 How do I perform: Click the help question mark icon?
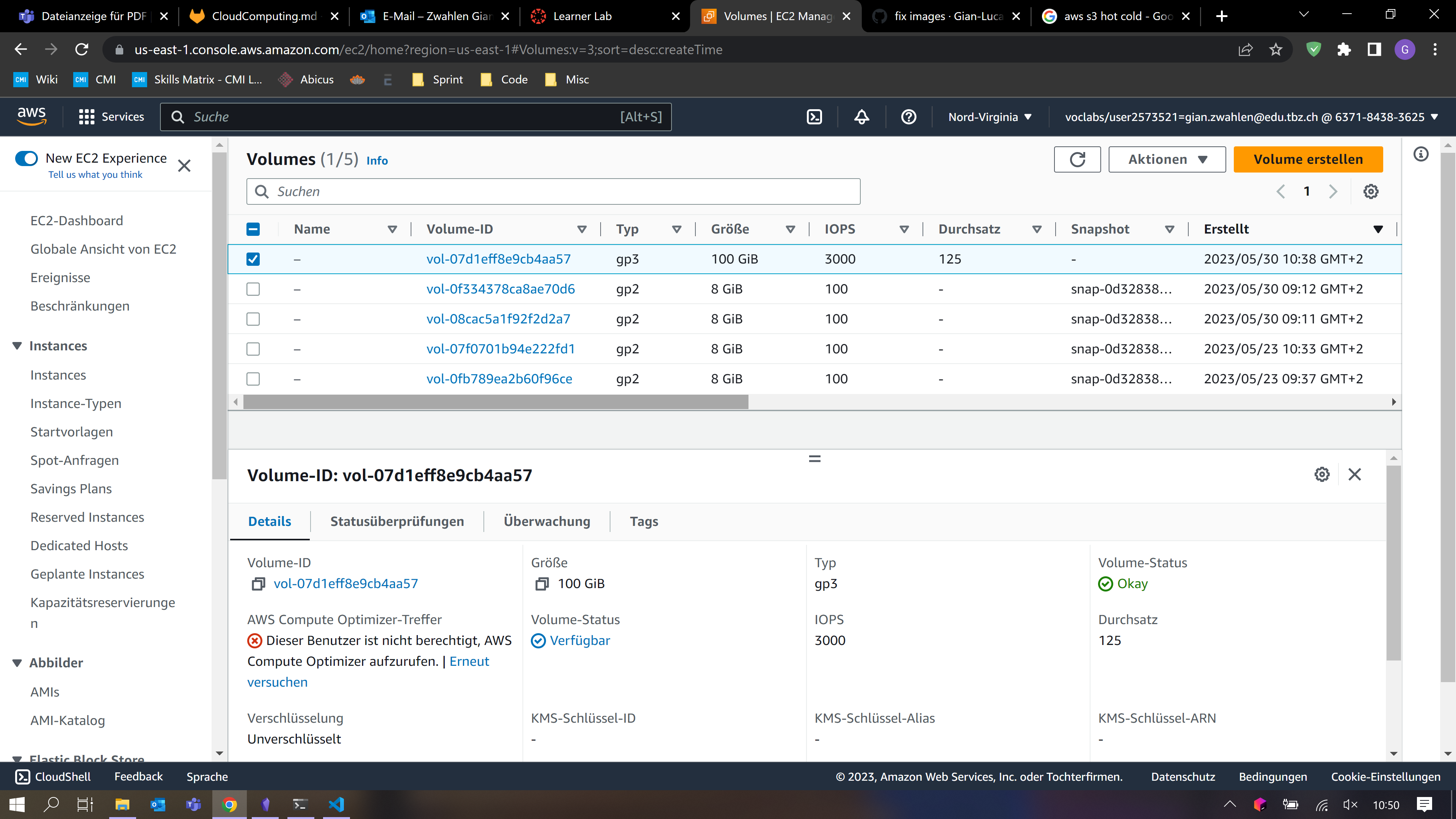908,117
